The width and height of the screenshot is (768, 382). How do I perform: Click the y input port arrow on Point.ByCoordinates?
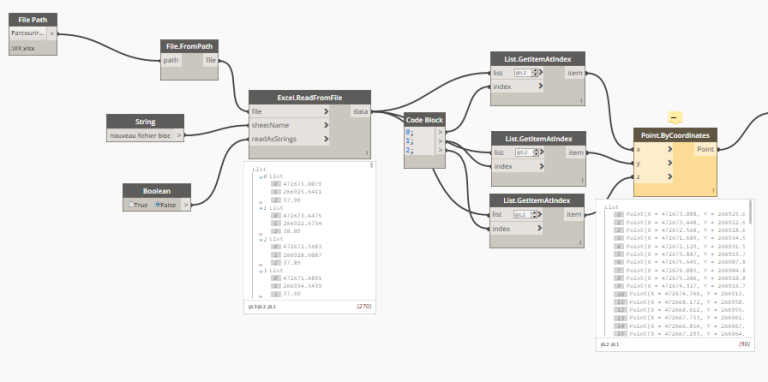coord(670,163)
